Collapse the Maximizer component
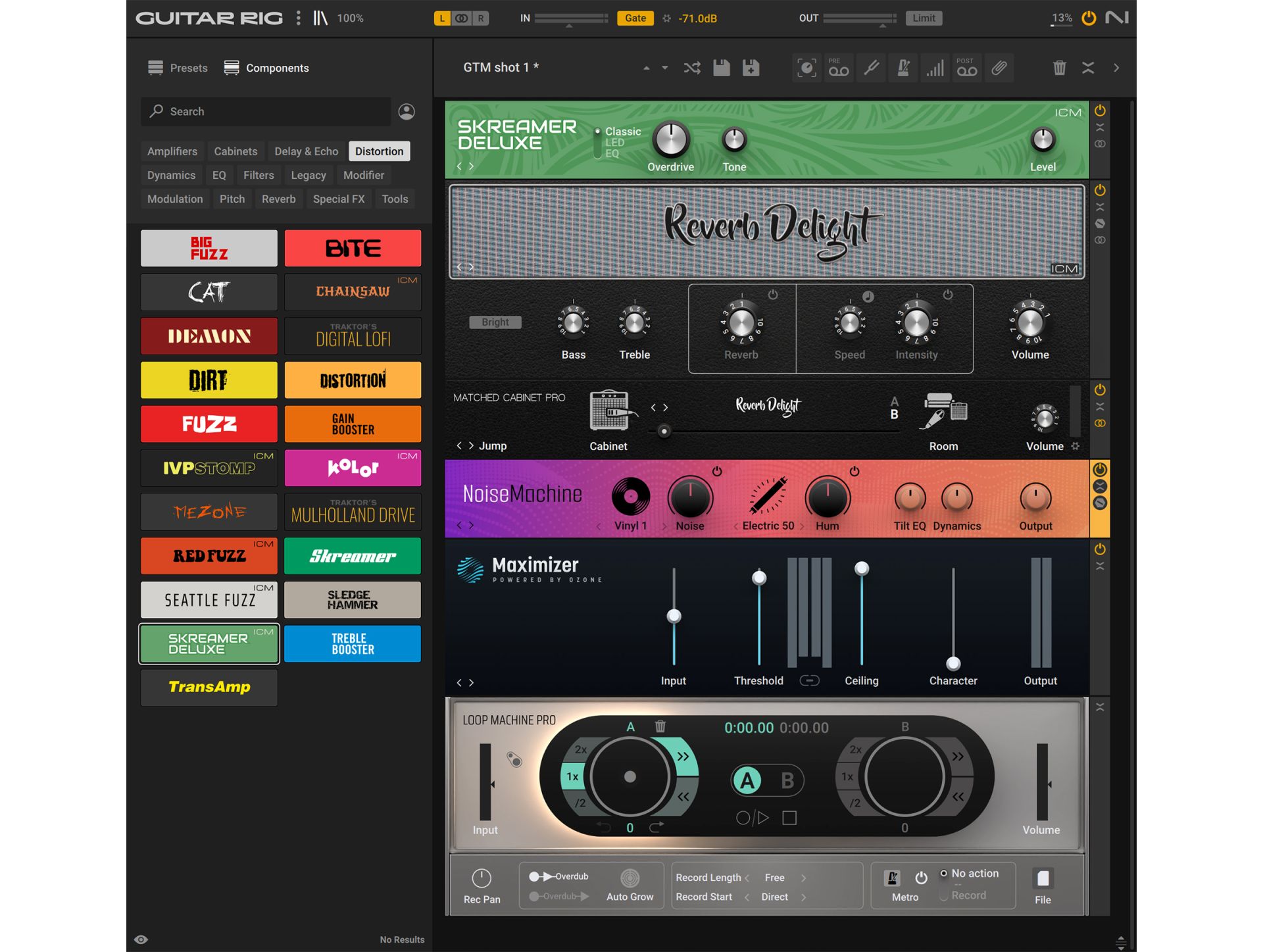The image size is (1263, 952). tap(1100, 566)
